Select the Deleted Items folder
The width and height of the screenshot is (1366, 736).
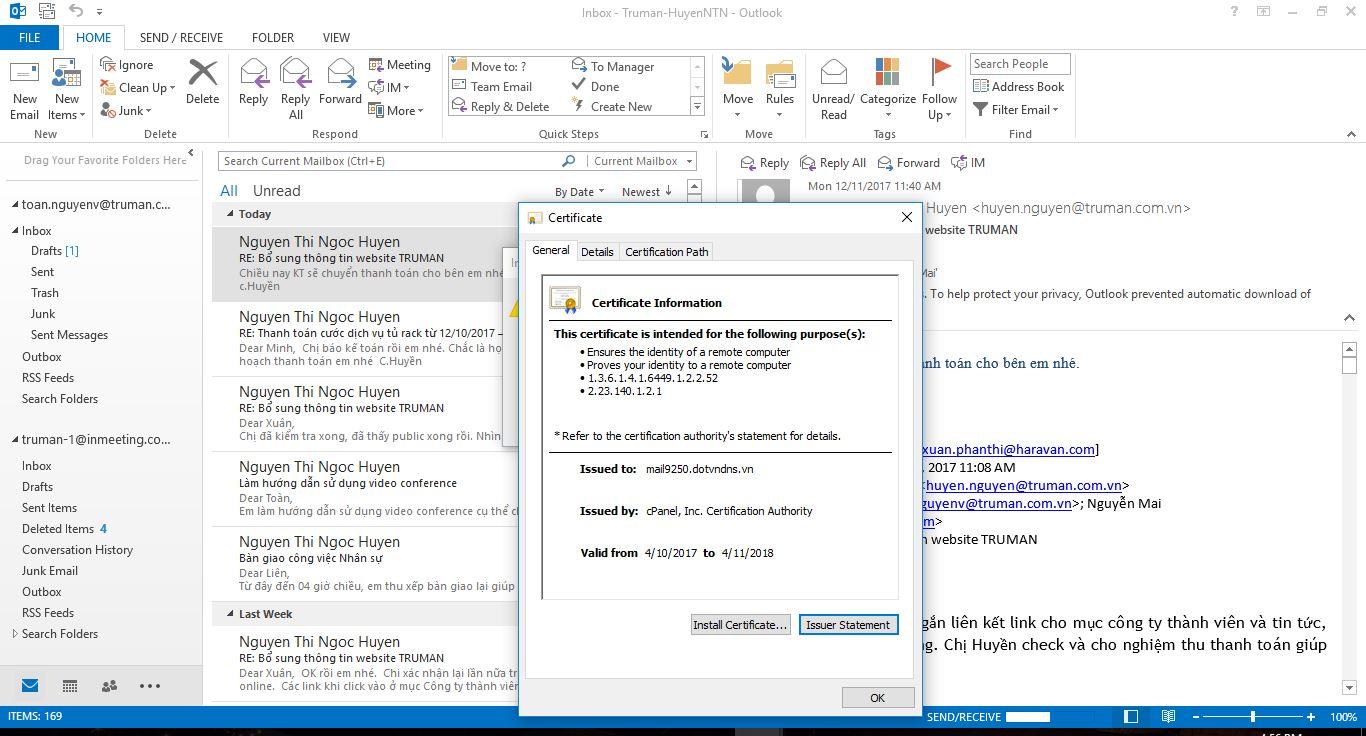[58, 529]
